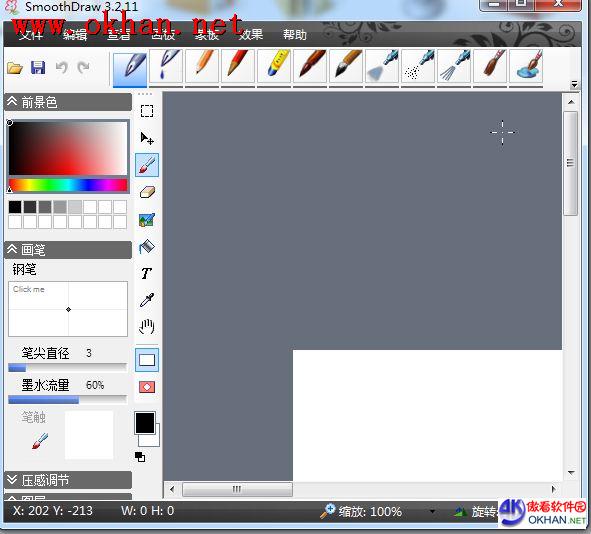Image resolution: width=591 pixels, height=534 pixels.
Task: Open the 文件 menu
Action: click(x=31, y=35)
